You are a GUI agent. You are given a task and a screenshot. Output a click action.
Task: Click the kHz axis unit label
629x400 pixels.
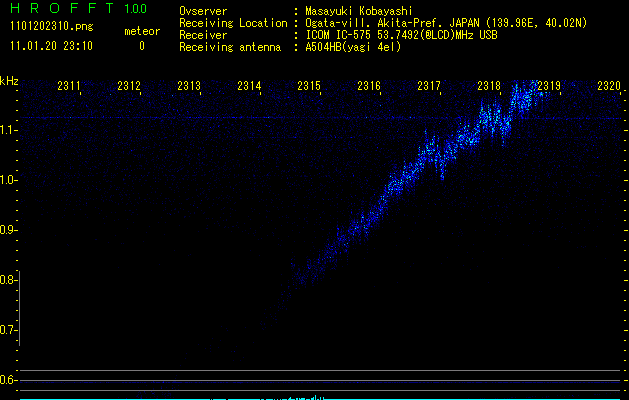pyautogui.click(x=9, y=81)
